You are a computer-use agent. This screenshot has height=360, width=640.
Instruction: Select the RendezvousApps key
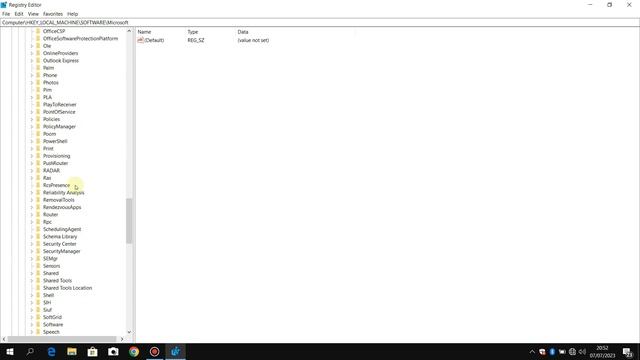coord(62,207)
